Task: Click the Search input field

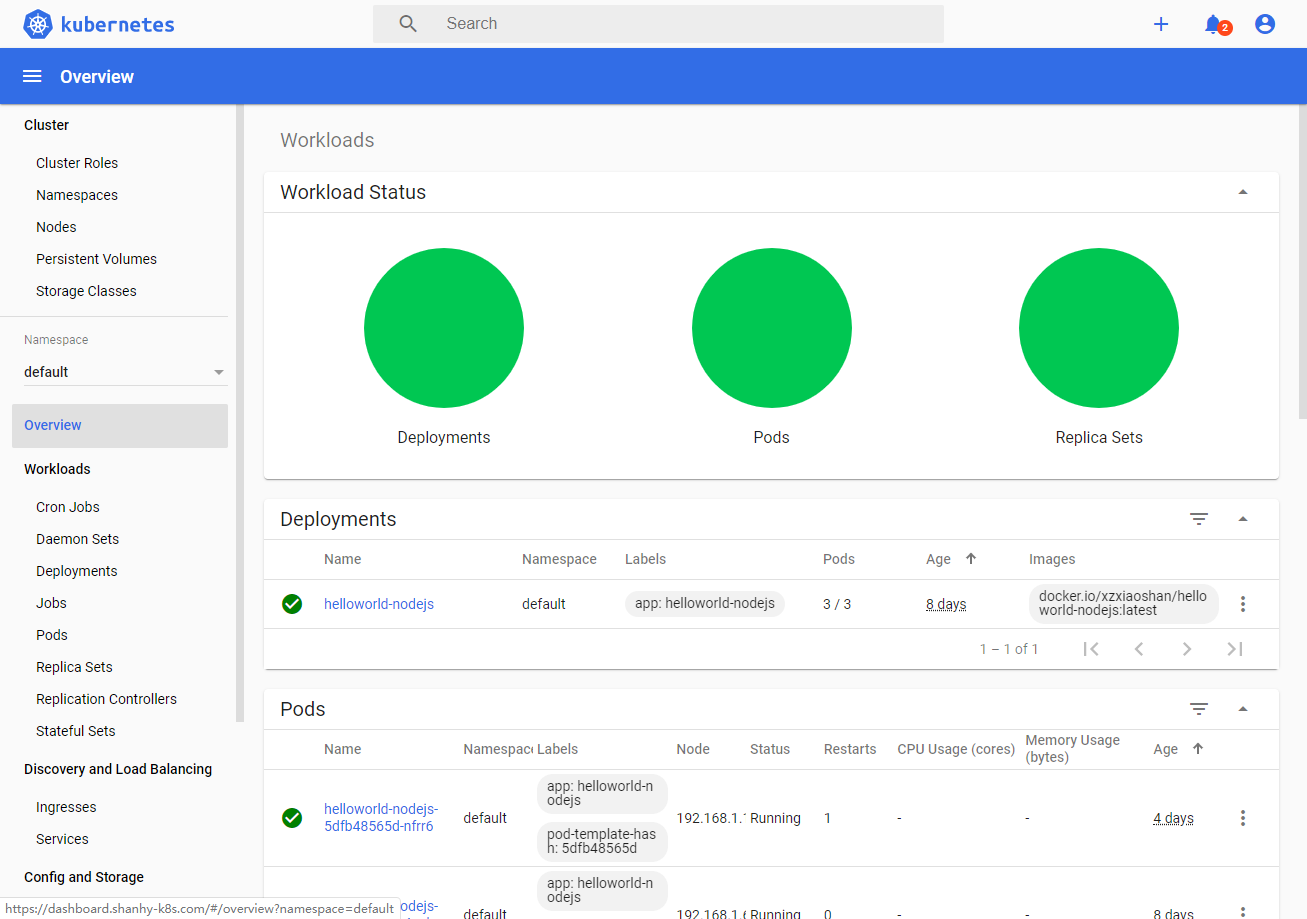Action: 658,24
